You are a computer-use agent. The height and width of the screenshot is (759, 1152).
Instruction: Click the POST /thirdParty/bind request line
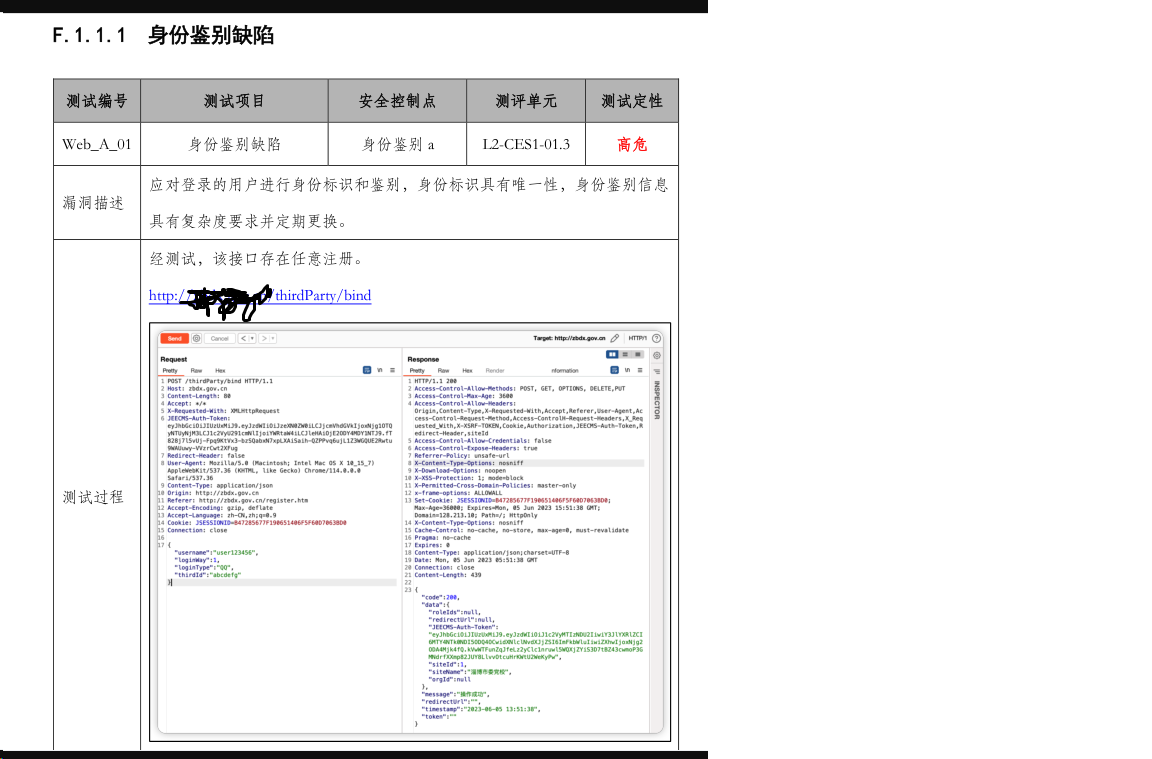[x=220, y=381]
